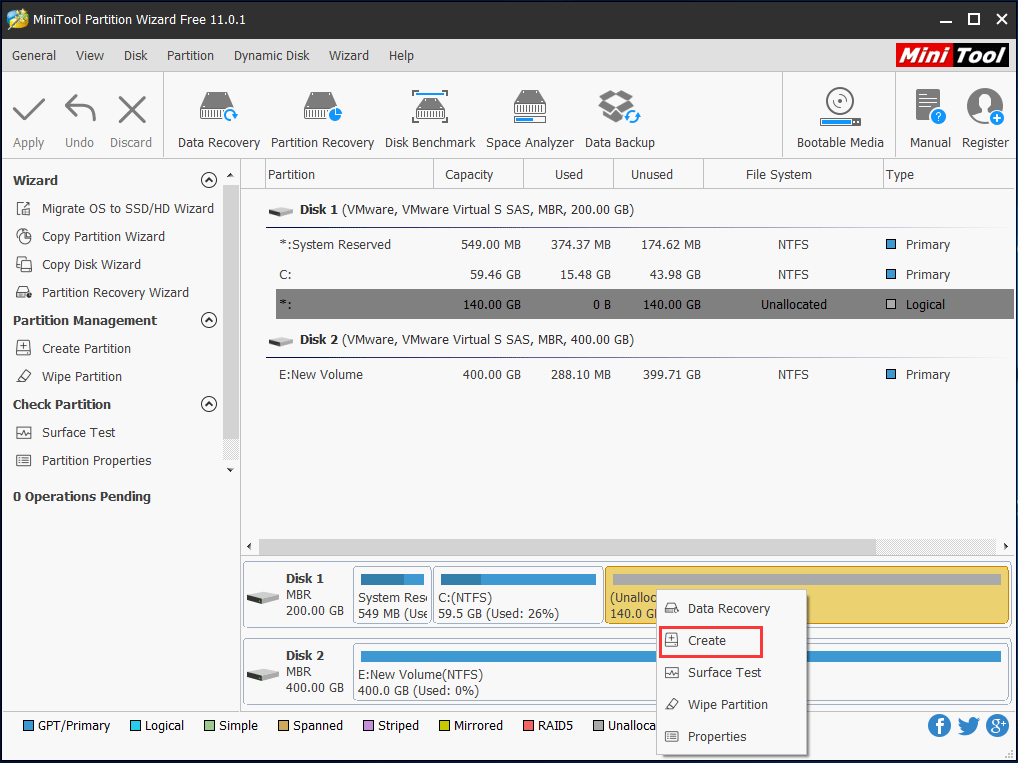Open the Partition menu
Viewport: 1018px width, 763px height.
point(190,55)
